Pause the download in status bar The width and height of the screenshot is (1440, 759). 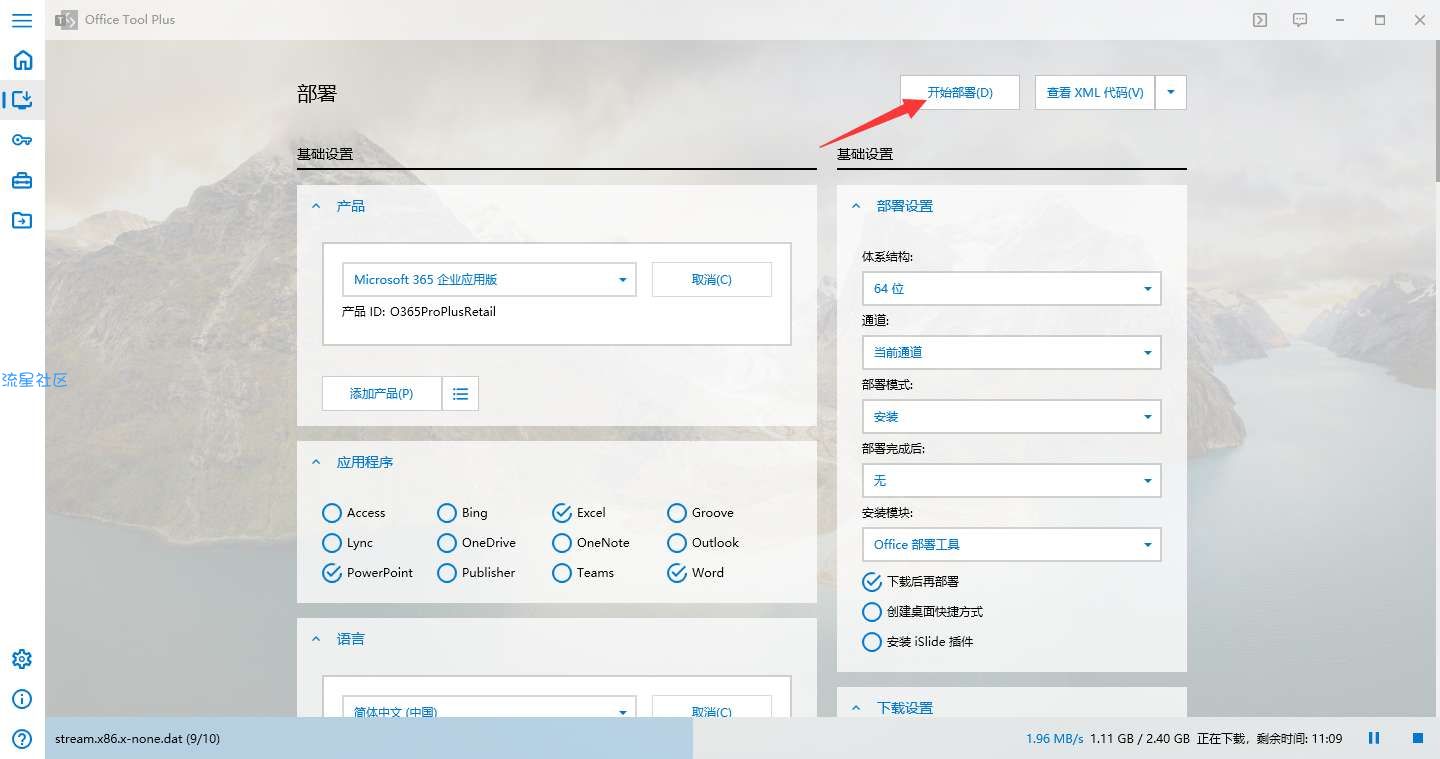[x=1374, y=738]
